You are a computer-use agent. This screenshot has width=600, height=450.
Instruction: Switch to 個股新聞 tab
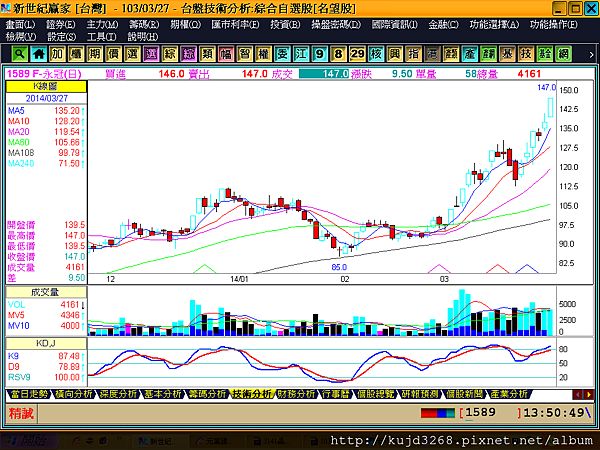coord(465,394)
